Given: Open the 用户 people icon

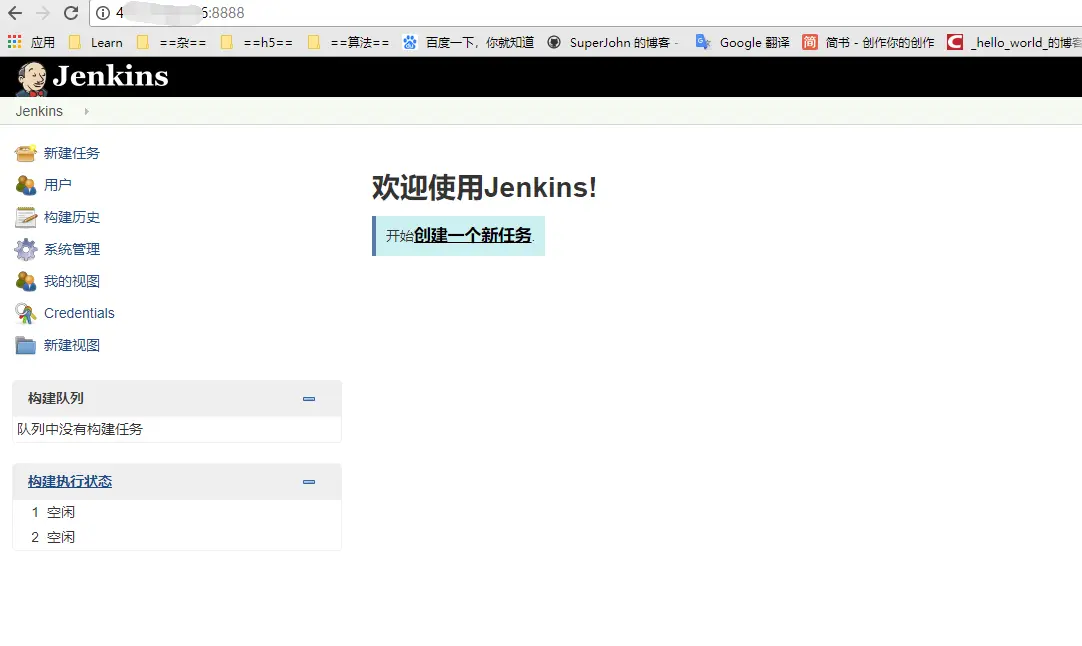Looking at the screenshot, I should click(26, 185).
